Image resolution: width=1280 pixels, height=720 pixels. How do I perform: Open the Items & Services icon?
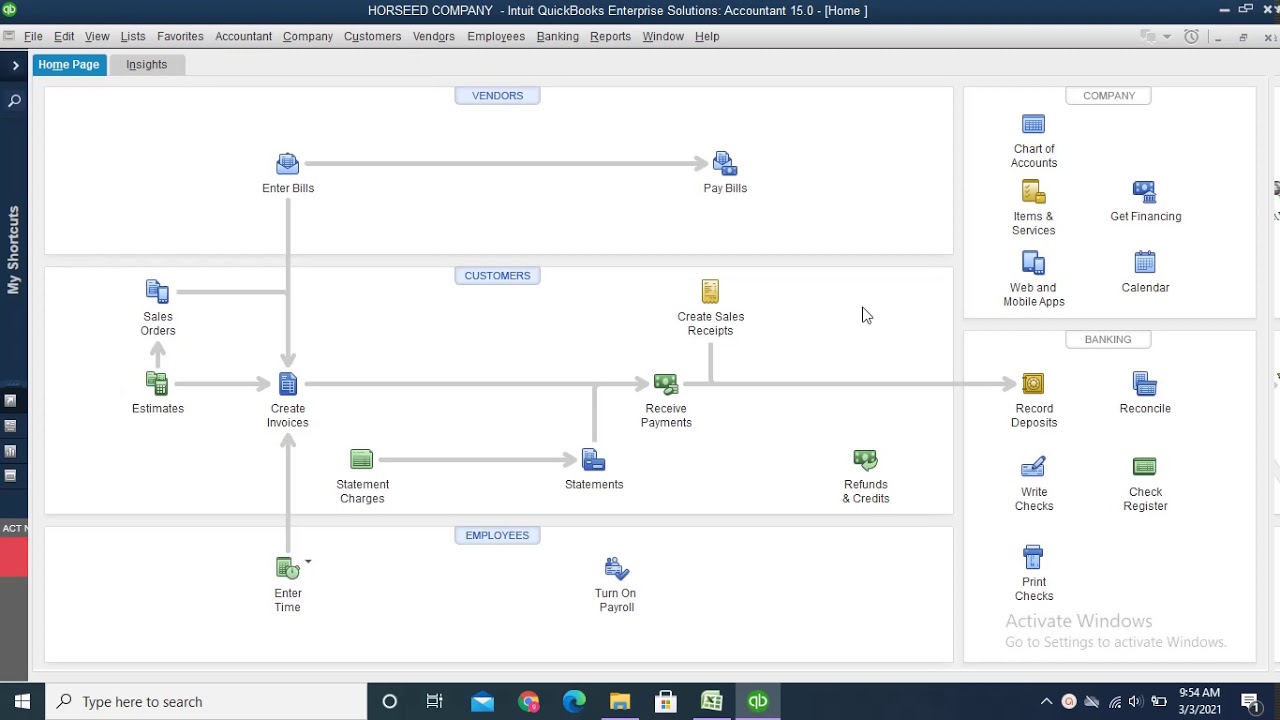[1034, 192]
